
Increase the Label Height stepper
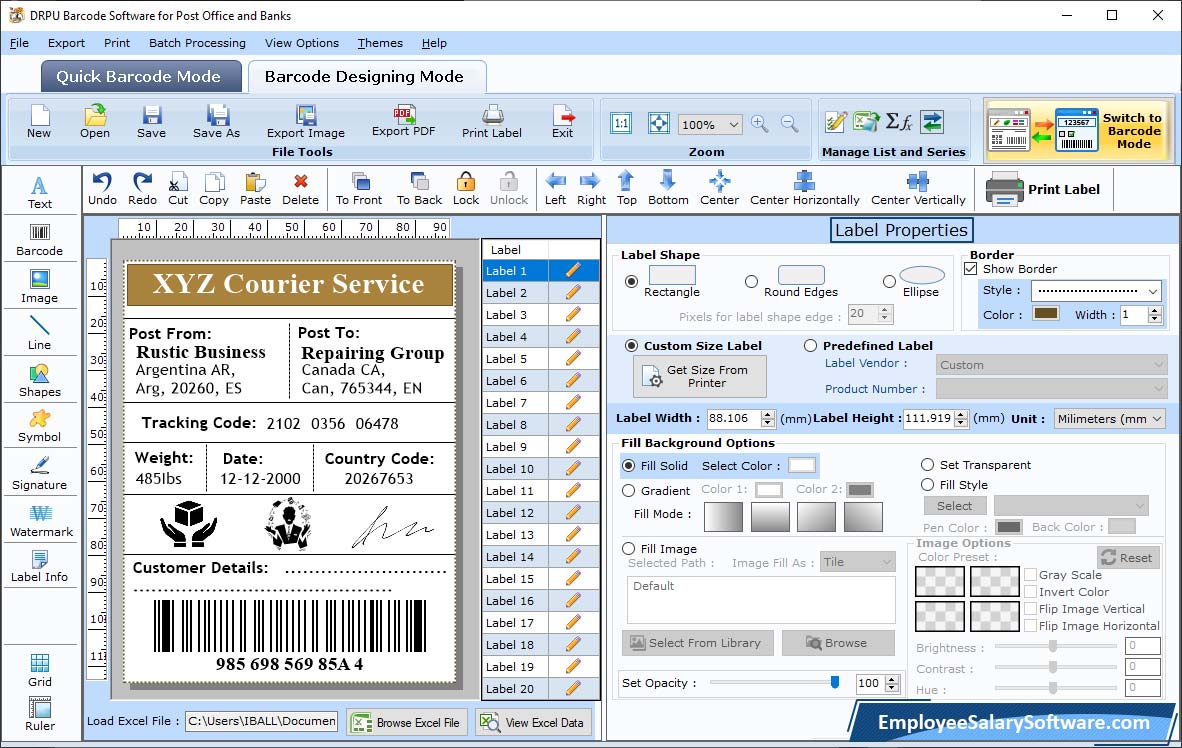(x=961, y=414)
